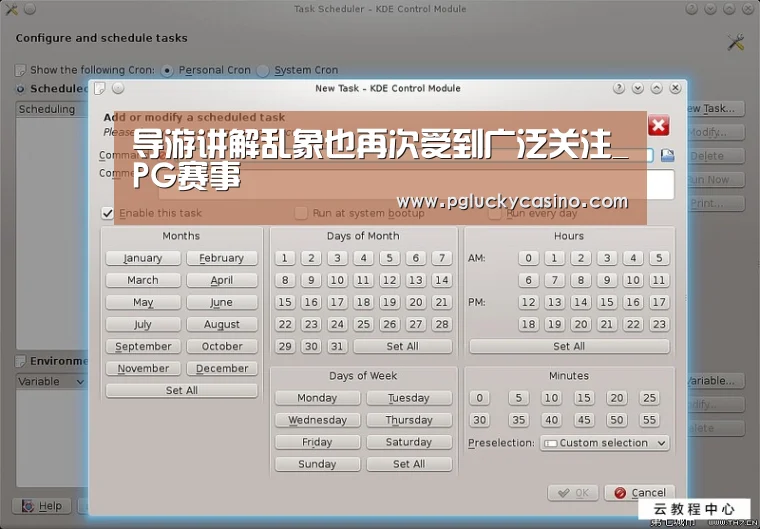Click Set All under Months
The width and height of the screenshot is (760, 529).
(x=182, y=390)
